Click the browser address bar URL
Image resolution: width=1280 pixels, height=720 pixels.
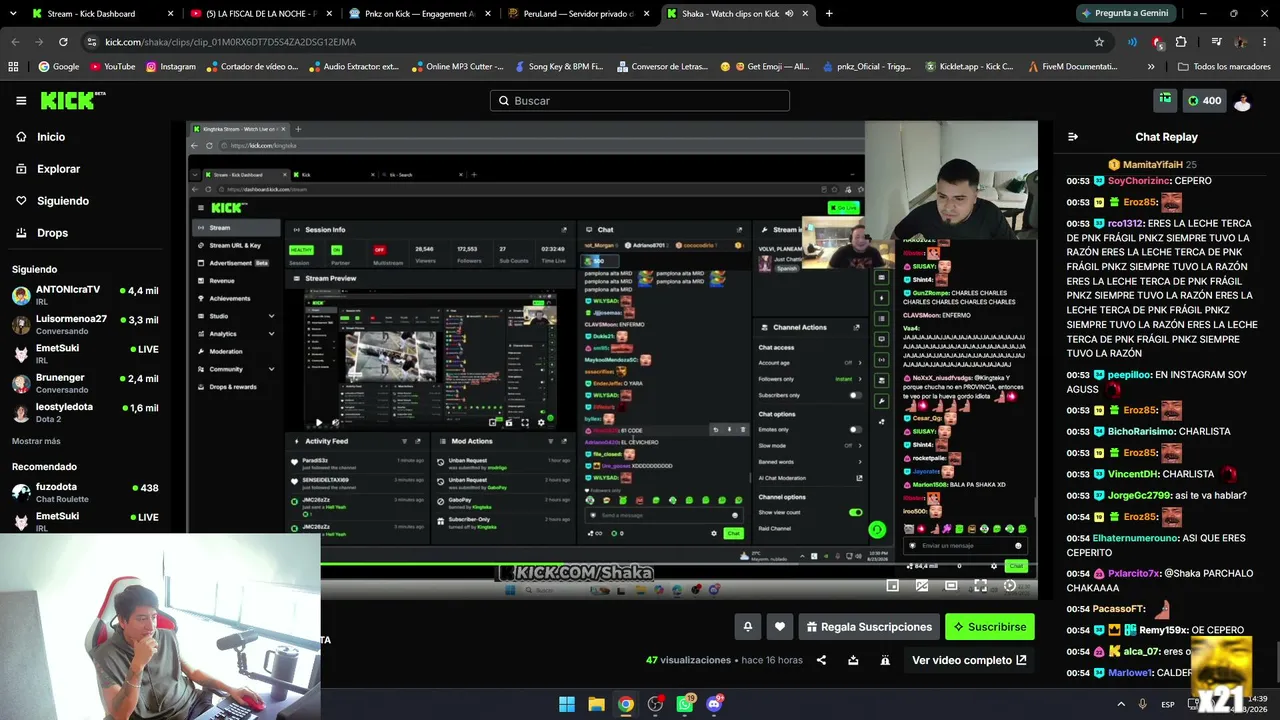(230, 42)
